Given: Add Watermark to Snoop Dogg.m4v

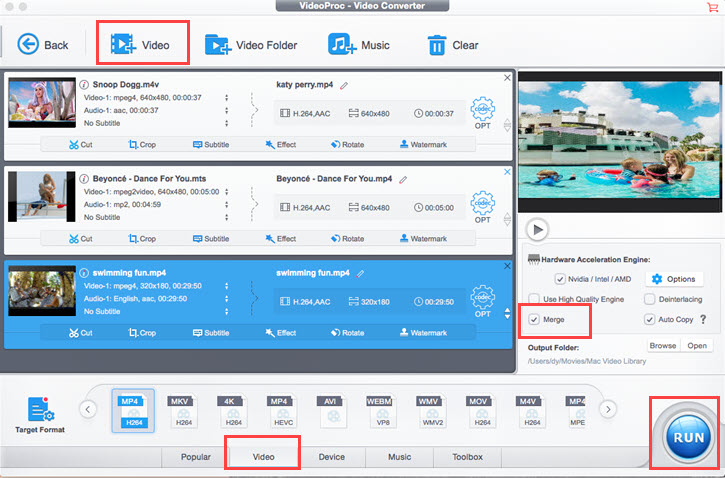Looking at the screenshot, I should (423, 145).
